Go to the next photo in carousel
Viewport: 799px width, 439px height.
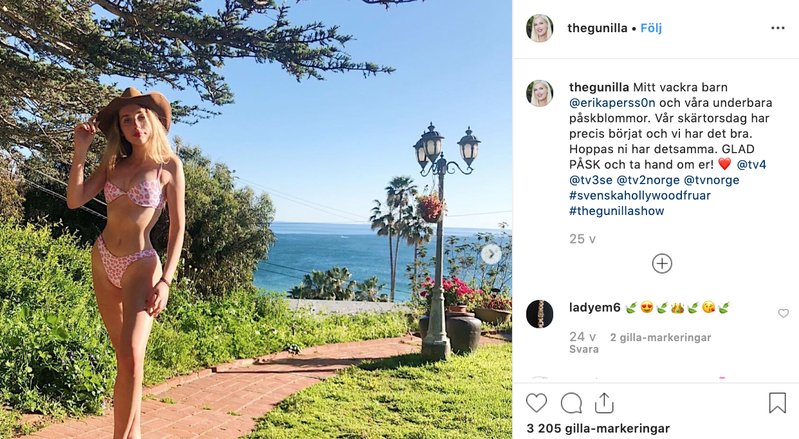pyautogui.click(x=490, y=254)
